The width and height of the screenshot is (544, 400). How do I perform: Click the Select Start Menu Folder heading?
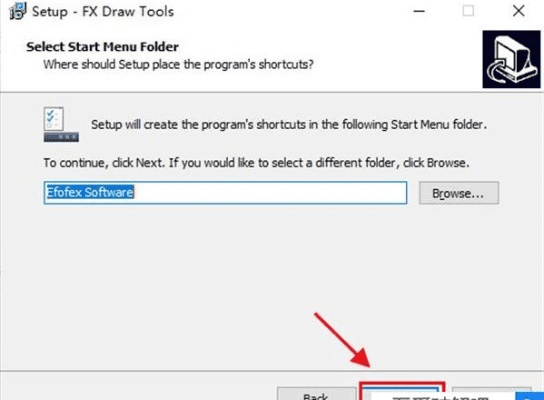coord(102,47)
